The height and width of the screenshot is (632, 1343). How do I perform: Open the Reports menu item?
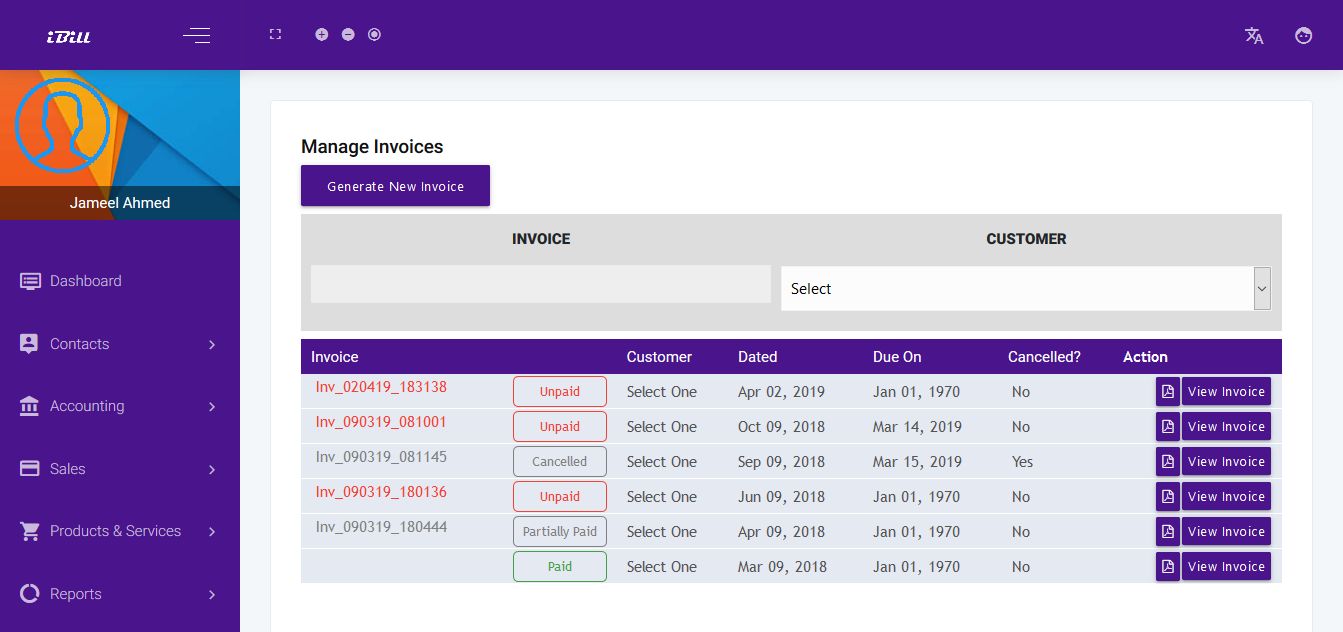(75, 593)
